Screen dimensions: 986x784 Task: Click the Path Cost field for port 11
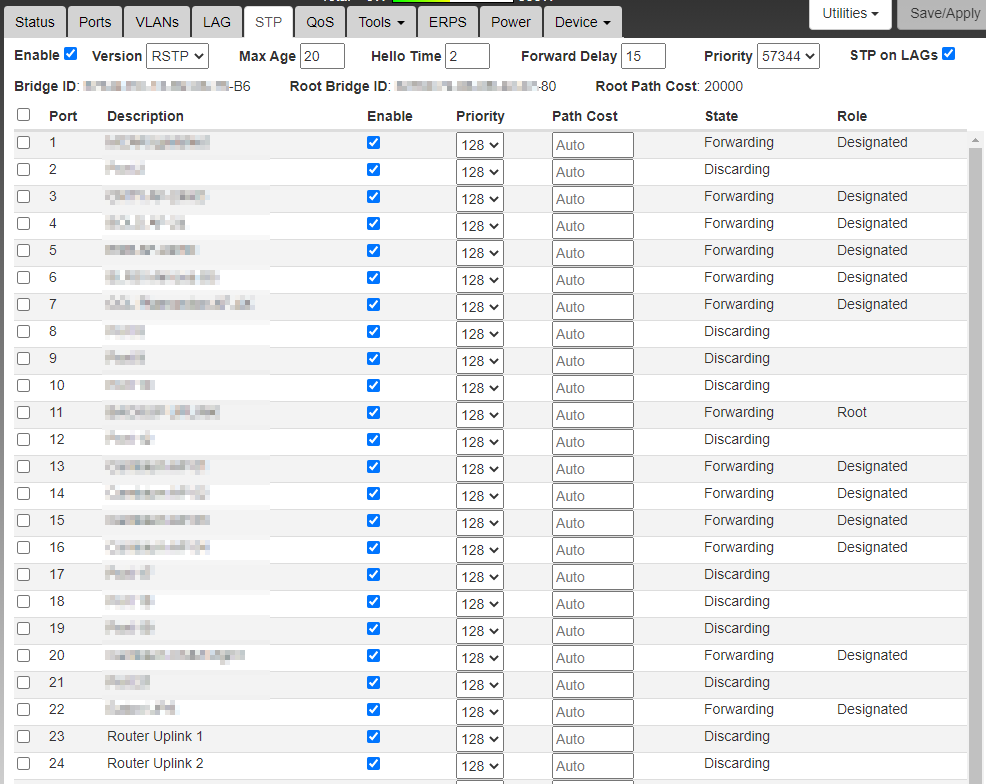point(592,415)
